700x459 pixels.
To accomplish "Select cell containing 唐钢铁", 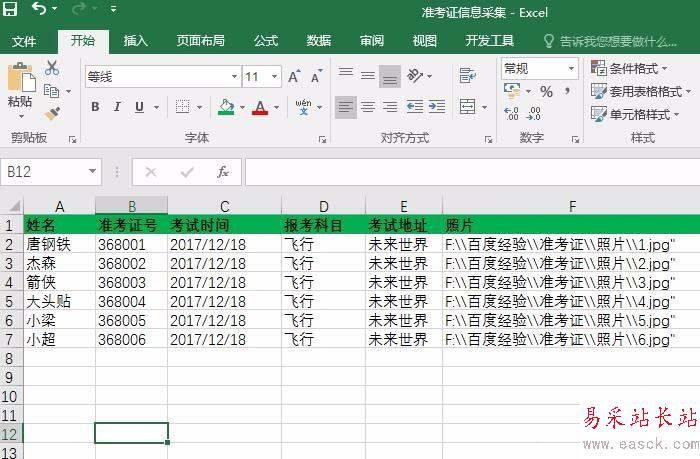I will coord(59,245).
